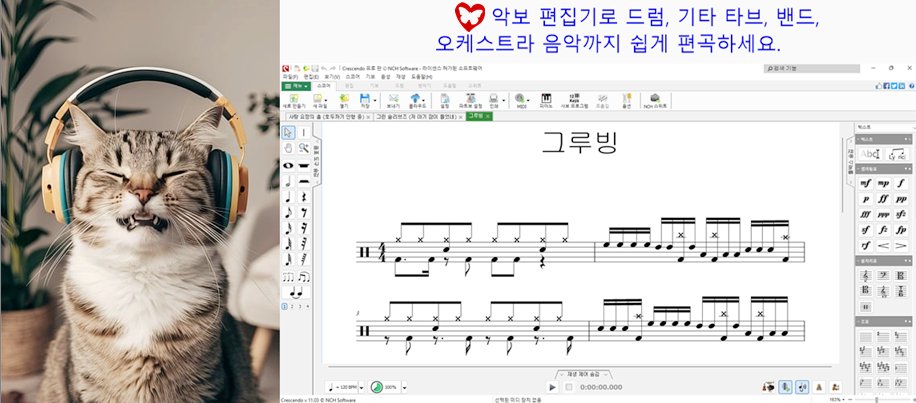Open the green menu dropdown button
916x403 pixels.
(296, 86)
